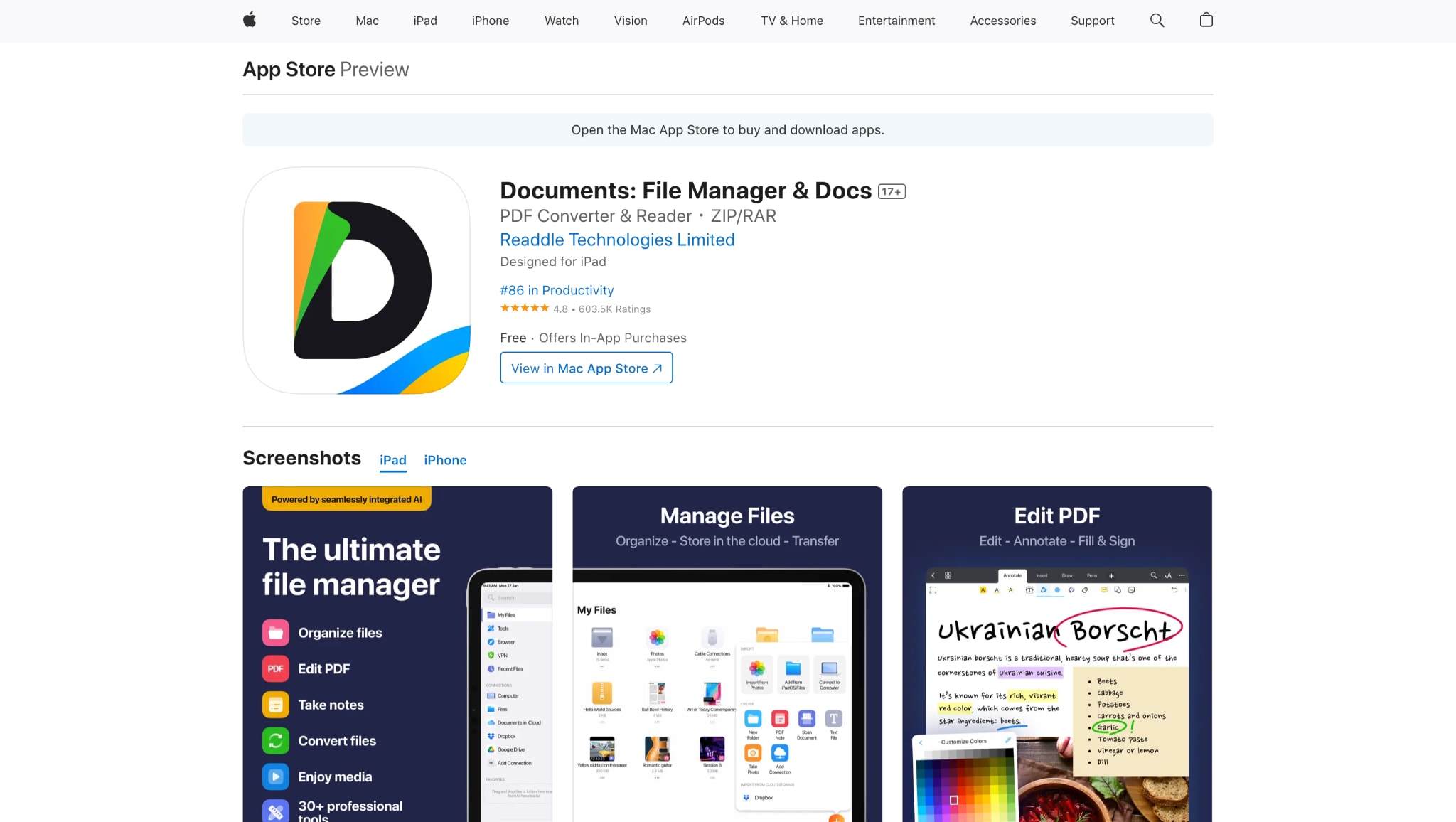Open the Watch menu item
1456x822 pixels.
(562, 21)
